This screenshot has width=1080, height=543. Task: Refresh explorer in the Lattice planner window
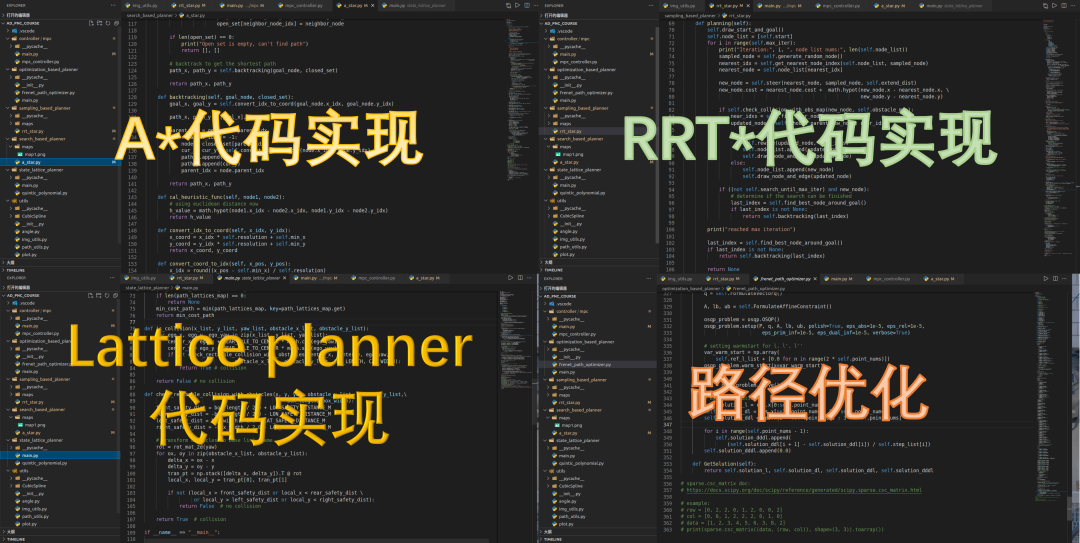[107, 296]
